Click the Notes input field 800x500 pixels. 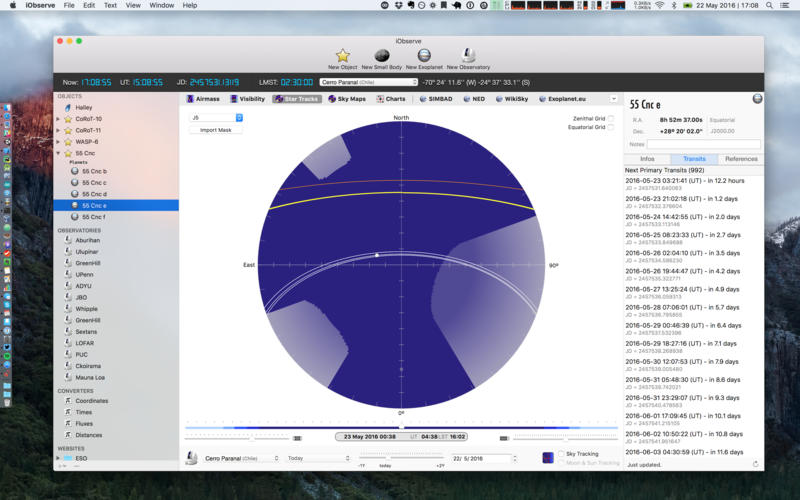[x=703, y=144]
